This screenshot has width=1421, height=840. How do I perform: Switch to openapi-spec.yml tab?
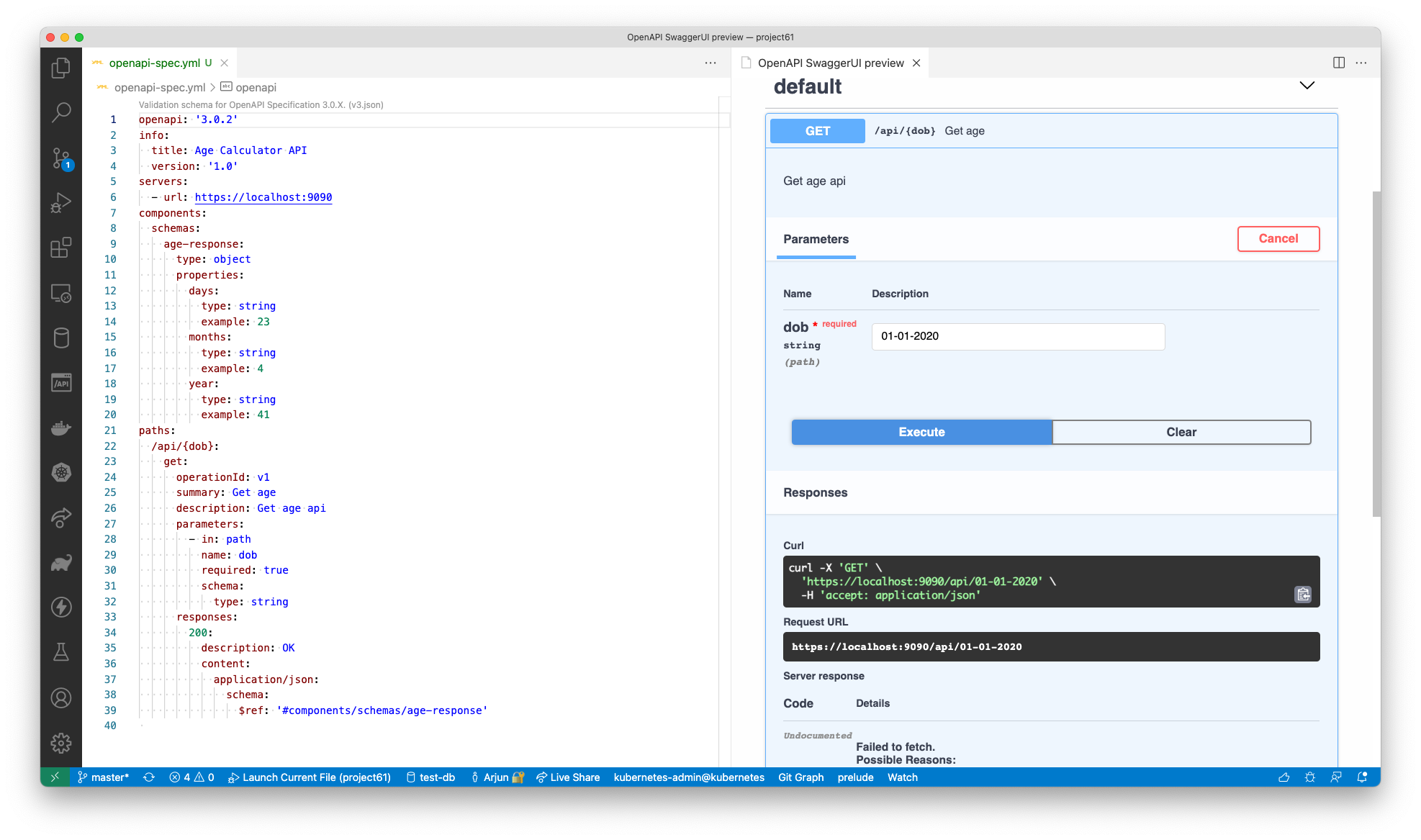[154, 63]
